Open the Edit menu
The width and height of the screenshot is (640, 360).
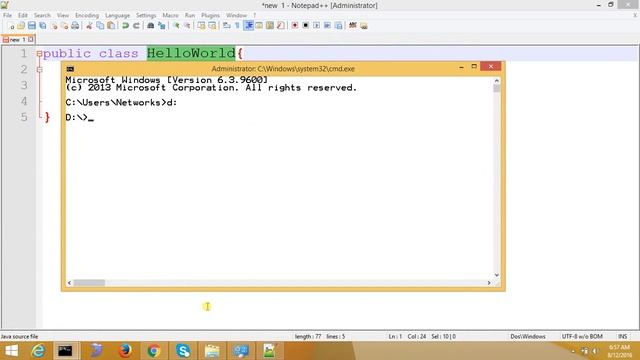(22, 15)
